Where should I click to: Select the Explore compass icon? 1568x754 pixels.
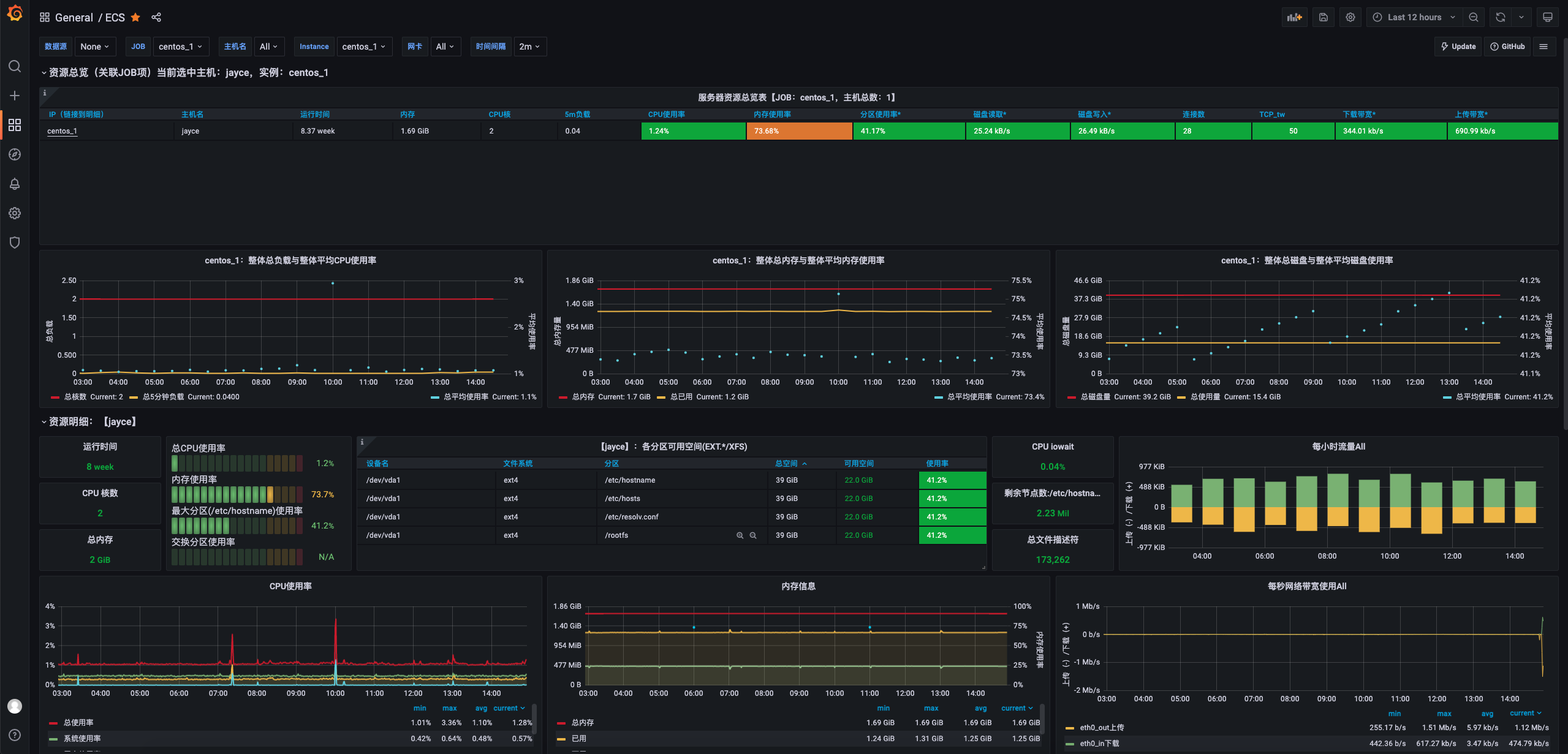coord(15,154)
